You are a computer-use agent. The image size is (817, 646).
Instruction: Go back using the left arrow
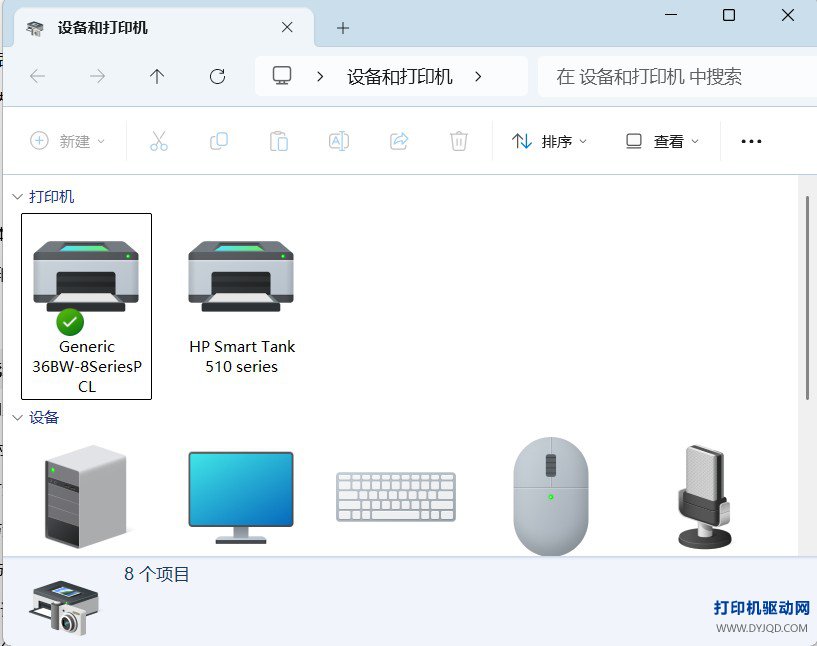(x=38, y=77)
